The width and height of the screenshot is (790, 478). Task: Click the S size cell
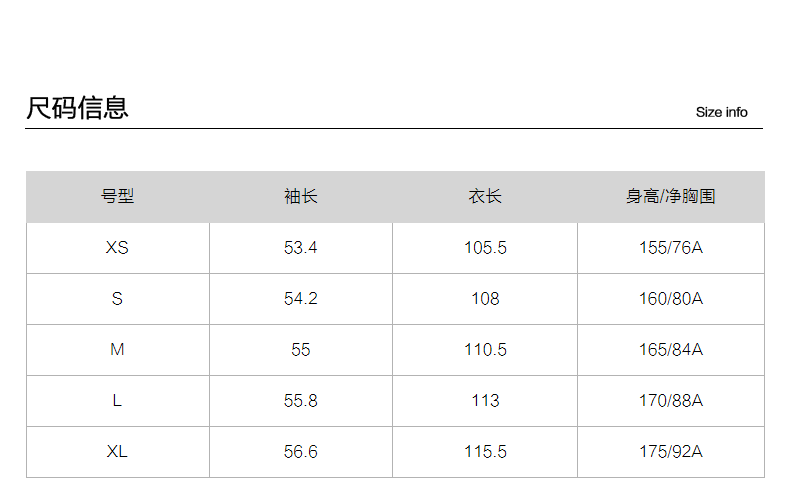pos(117,298)
